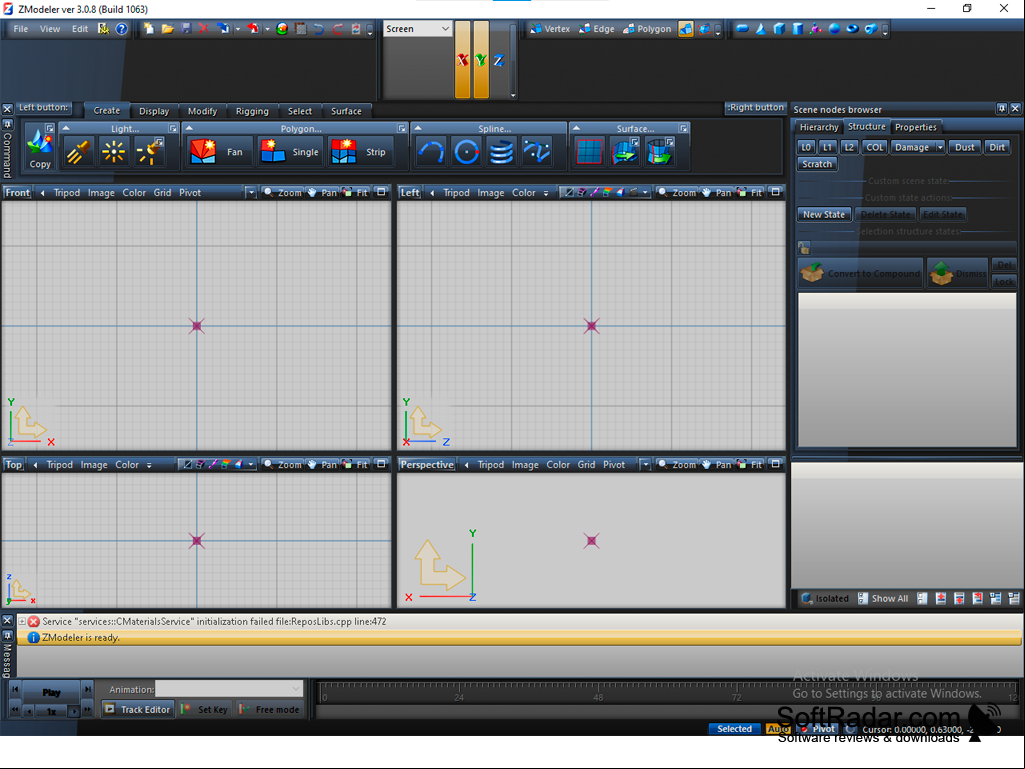
Task: Toggle Free mode animation button
Action: point(269,709)
